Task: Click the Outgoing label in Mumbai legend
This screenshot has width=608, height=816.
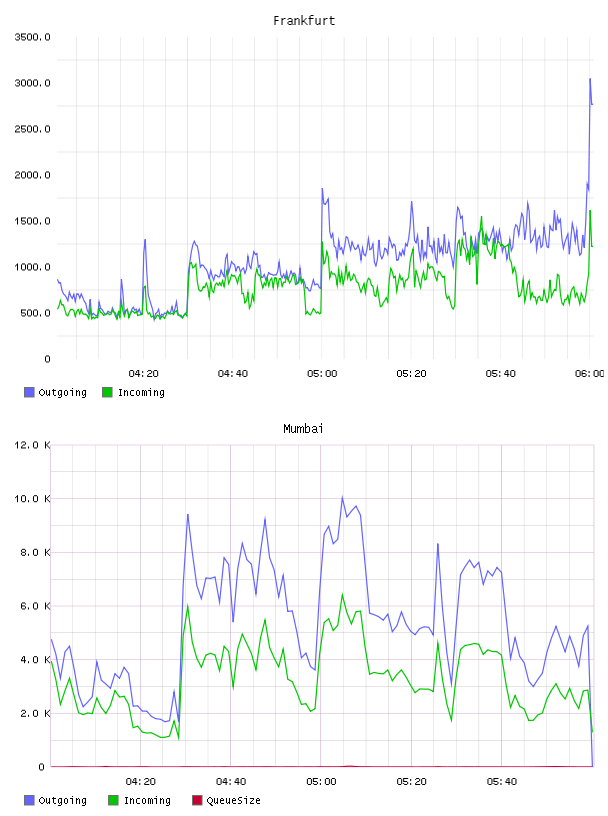Action: (x=62, y=800)
